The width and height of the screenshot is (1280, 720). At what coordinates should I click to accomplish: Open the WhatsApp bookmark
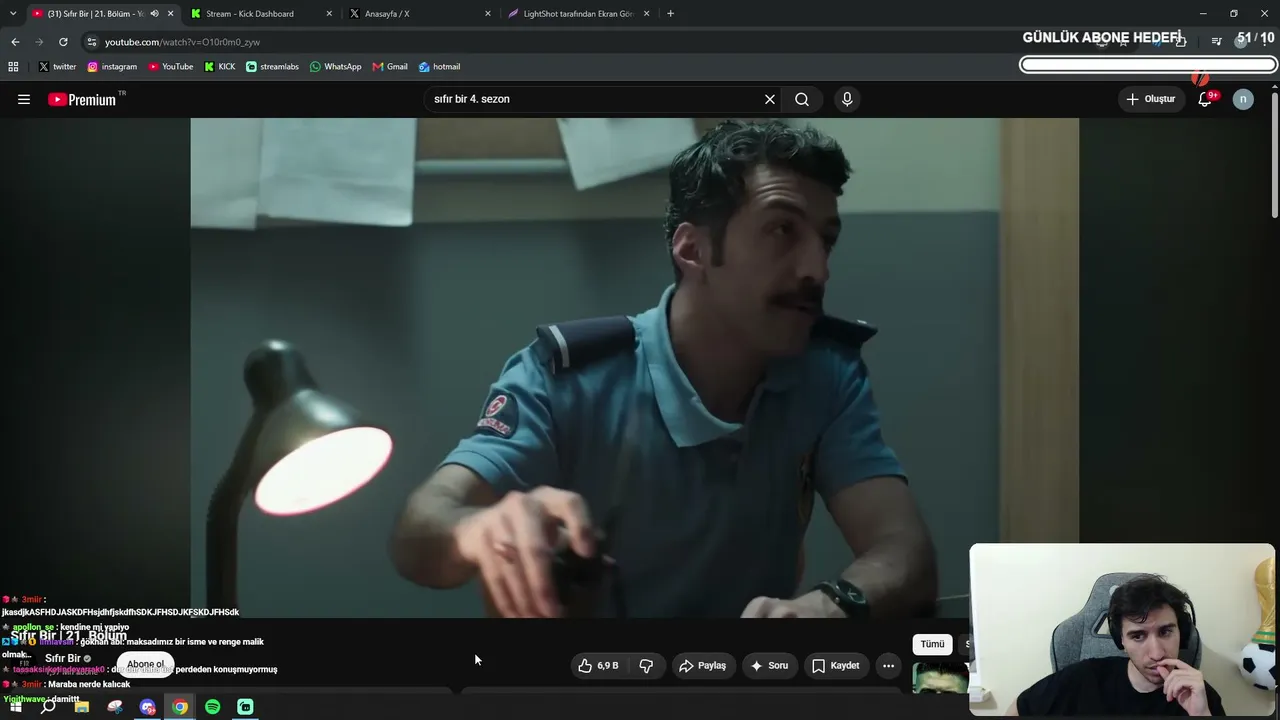click(336, 67)
